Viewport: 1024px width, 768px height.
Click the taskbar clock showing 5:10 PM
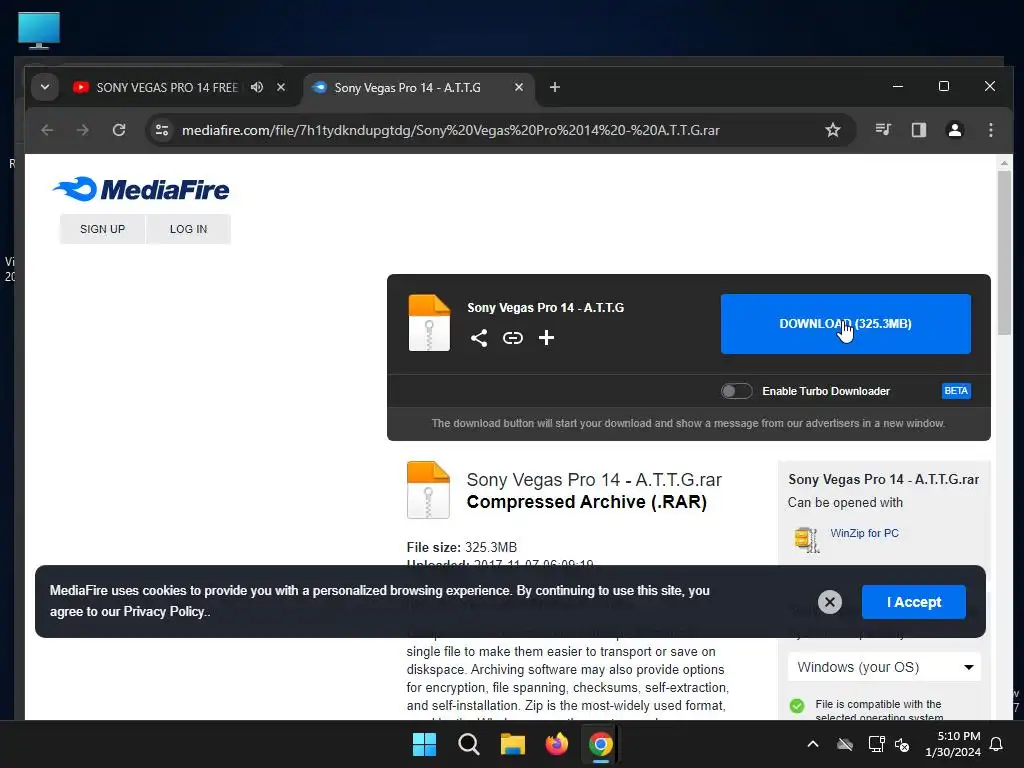coord(953,744)
